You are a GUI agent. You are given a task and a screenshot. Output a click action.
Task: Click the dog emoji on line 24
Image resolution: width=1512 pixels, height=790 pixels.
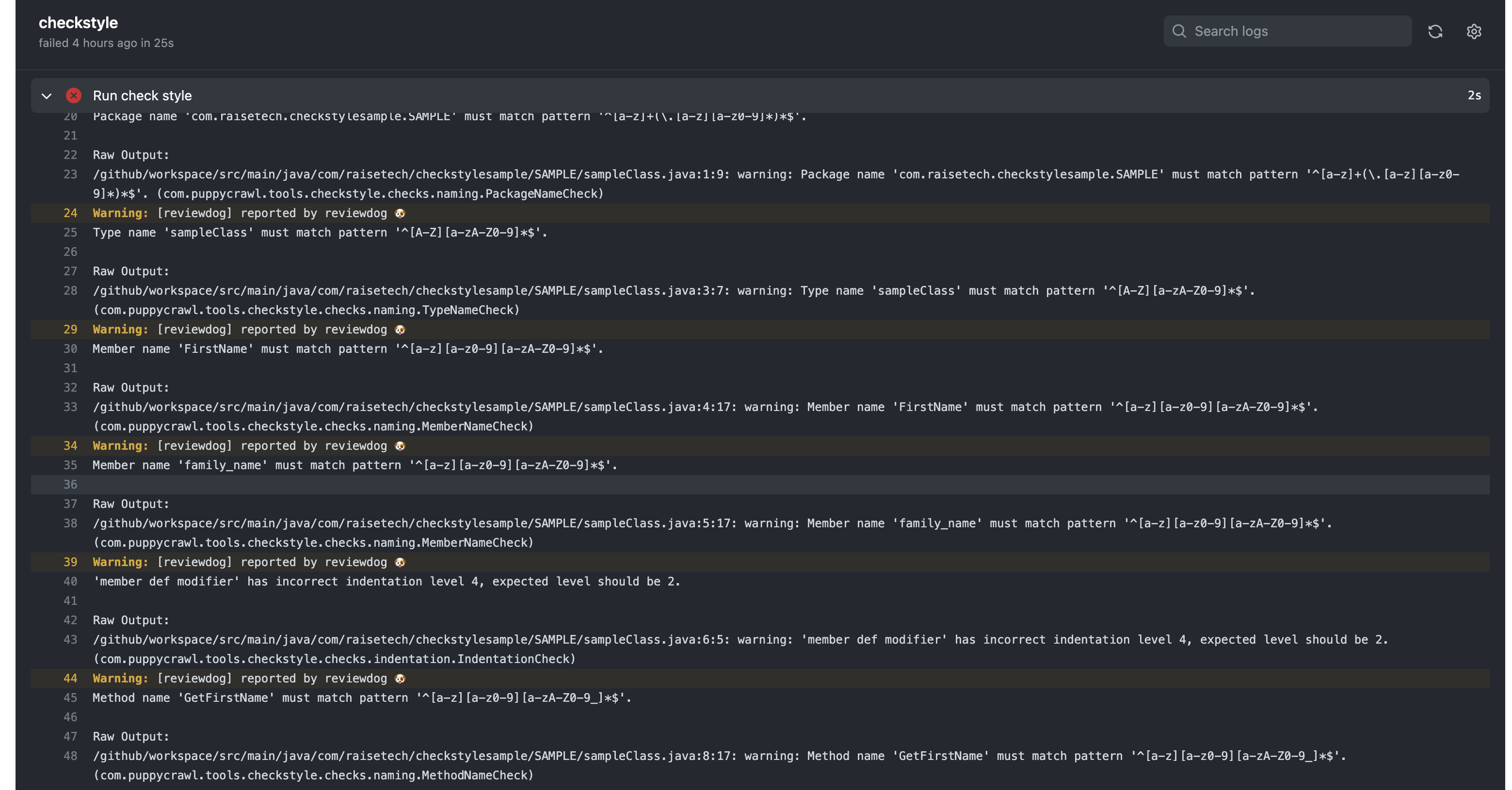[401, 213]
